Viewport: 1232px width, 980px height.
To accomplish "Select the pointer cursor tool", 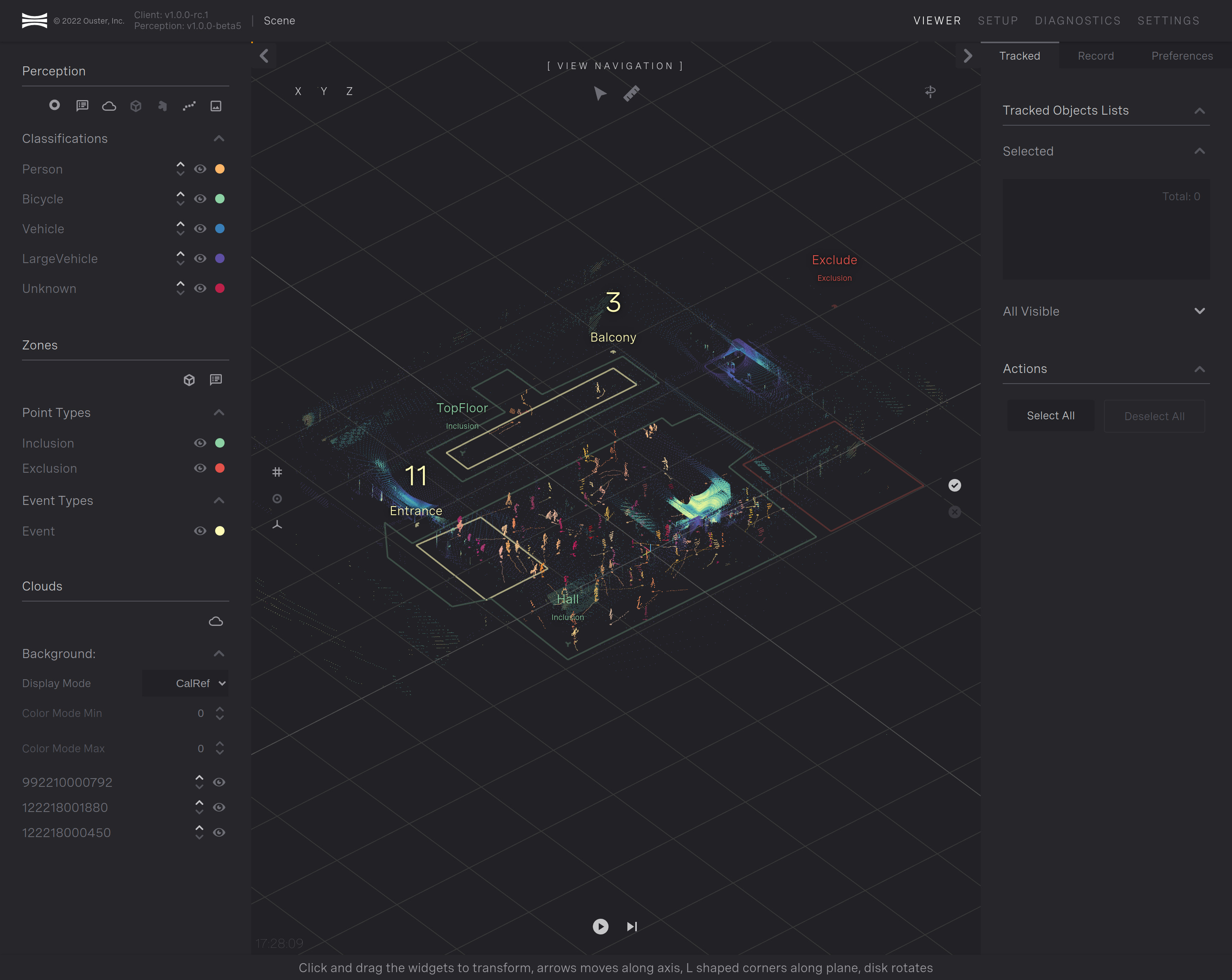I will [600, 93].
